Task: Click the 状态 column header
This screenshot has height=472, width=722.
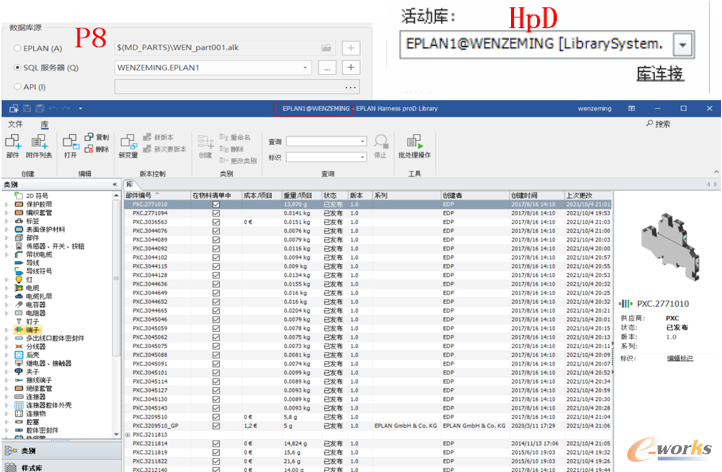Action: point(335,195)
